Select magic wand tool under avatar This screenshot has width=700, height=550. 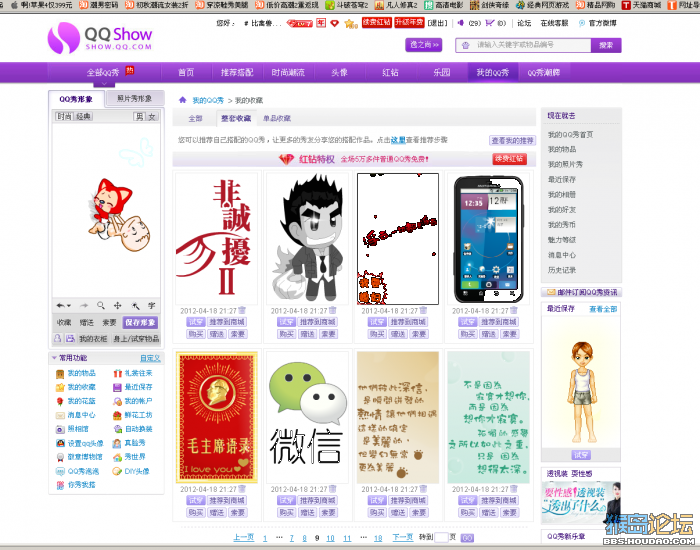pos(135,305)
